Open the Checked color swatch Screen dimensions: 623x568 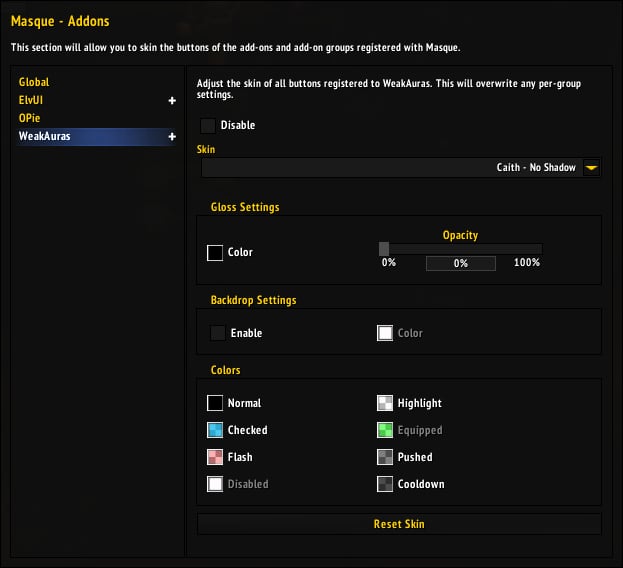coord(215,430)
